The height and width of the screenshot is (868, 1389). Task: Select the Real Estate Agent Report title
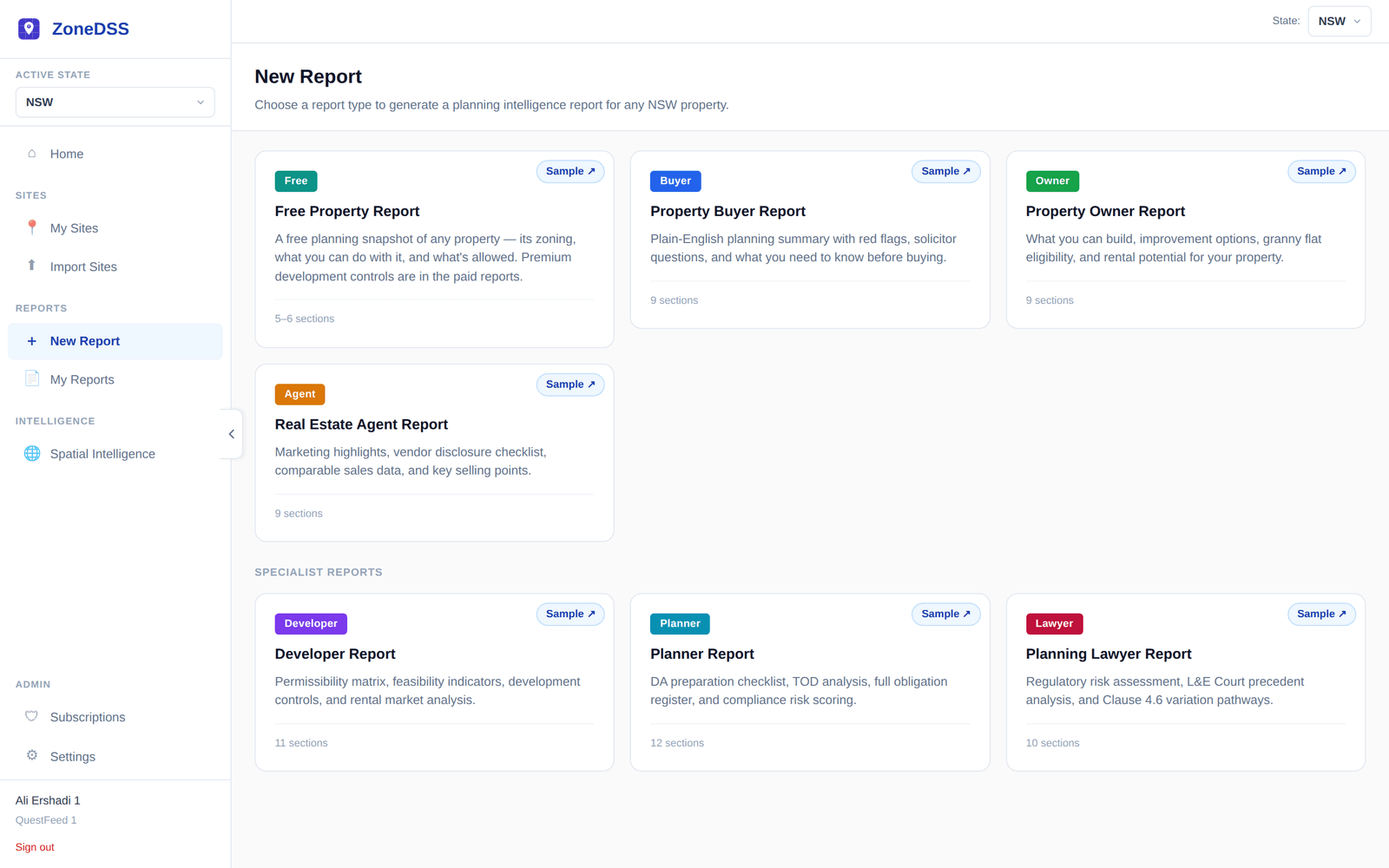[x=361, y=424]
